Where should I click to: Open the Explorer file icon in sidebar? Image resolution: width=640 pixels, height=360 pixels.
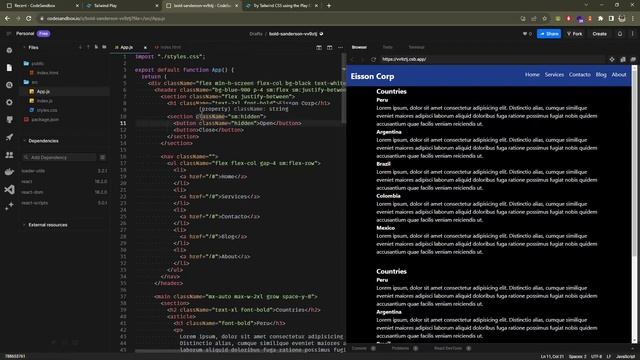click(x=9, y=68)
